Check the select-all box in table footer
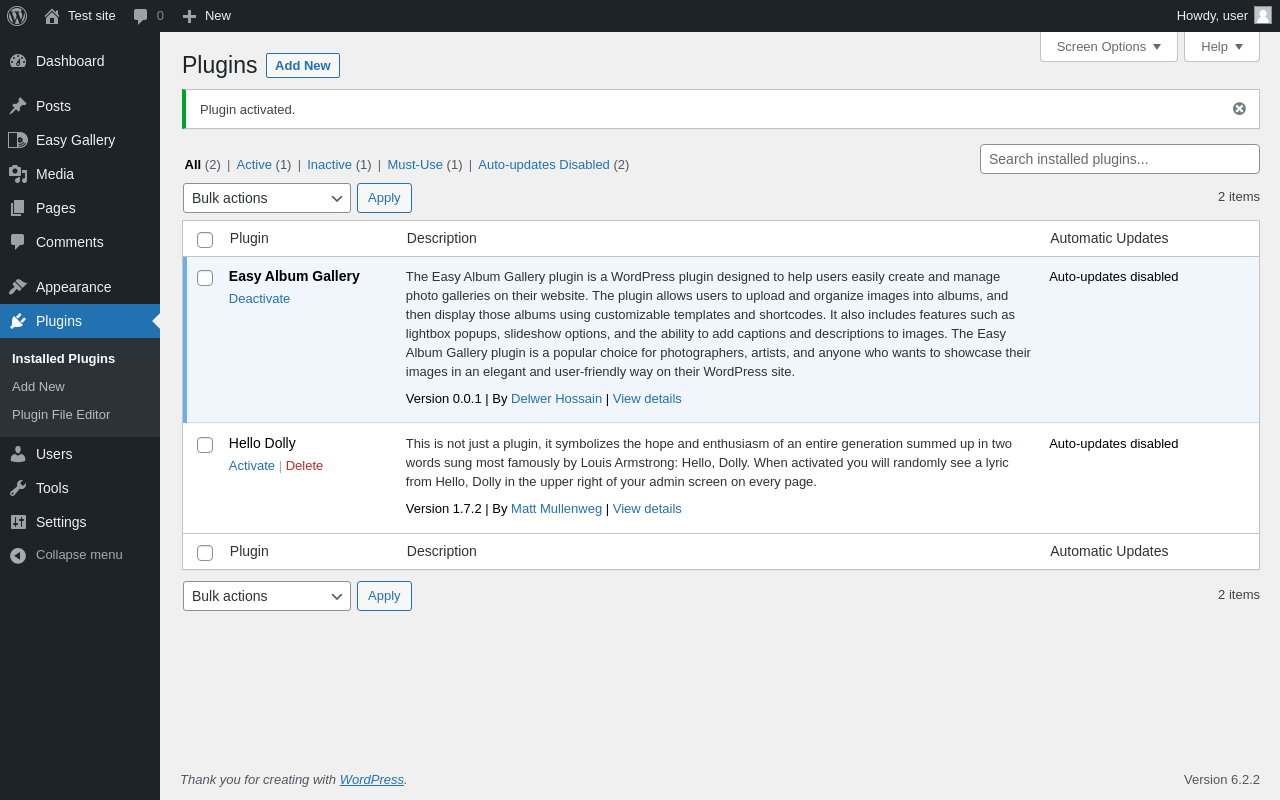Image resolution: width=1280 pixels, height=800 pixels. pos(205,553)
